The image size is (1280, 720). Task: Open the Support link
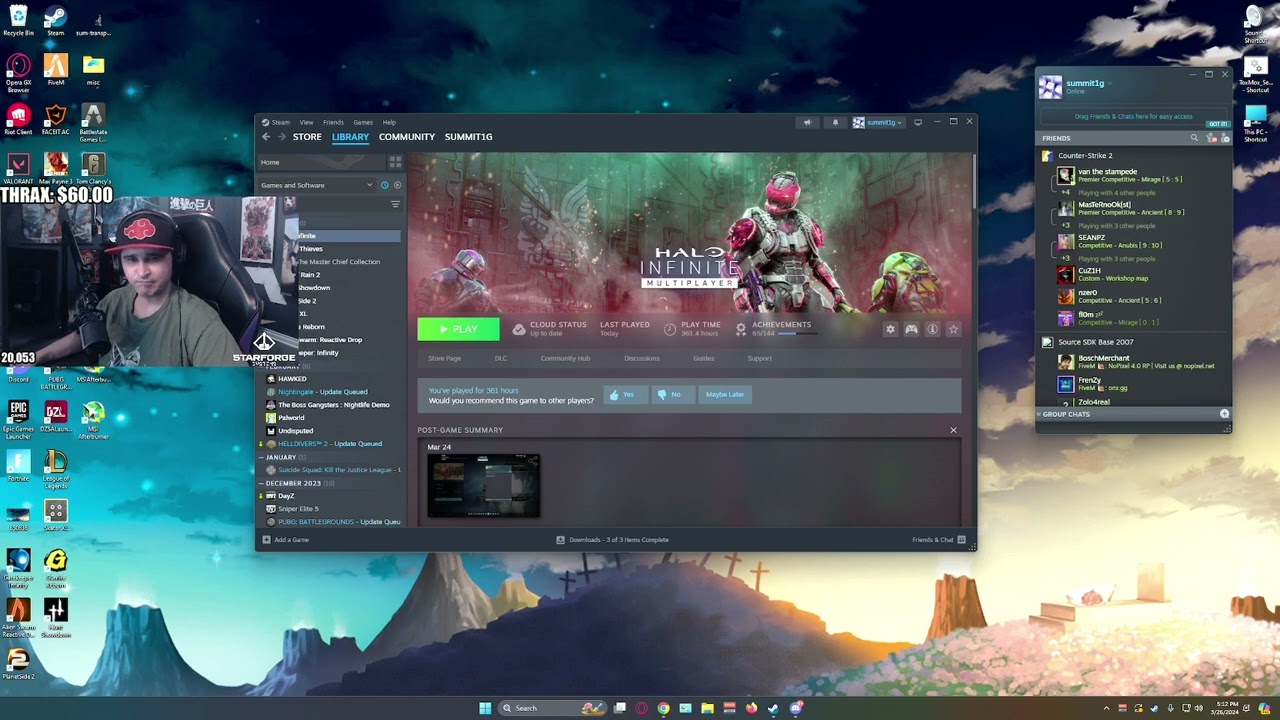coord(759,358)
